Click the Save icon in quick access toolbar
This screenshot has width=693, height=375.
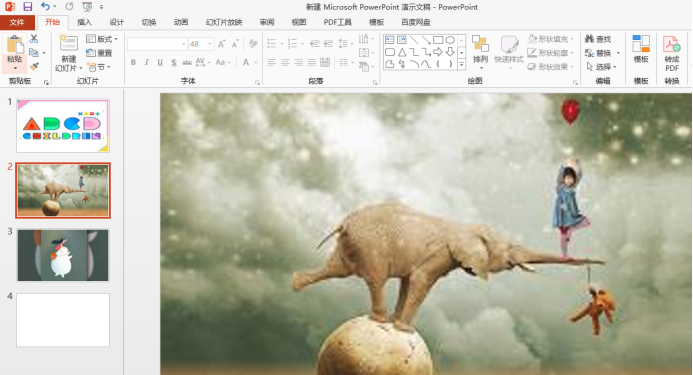[x=27, y=7]
